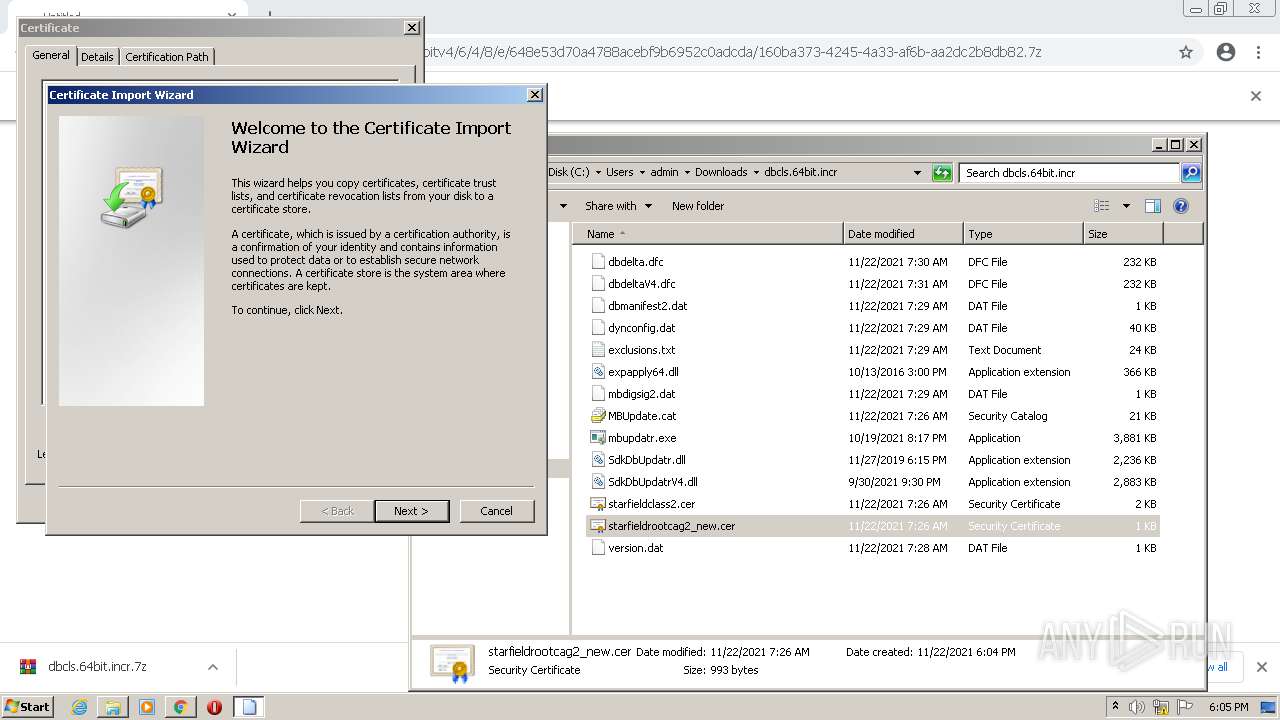Show hidden tray icons arrow
Viewport: 1280px width, 720px height.
point(1115,707)
